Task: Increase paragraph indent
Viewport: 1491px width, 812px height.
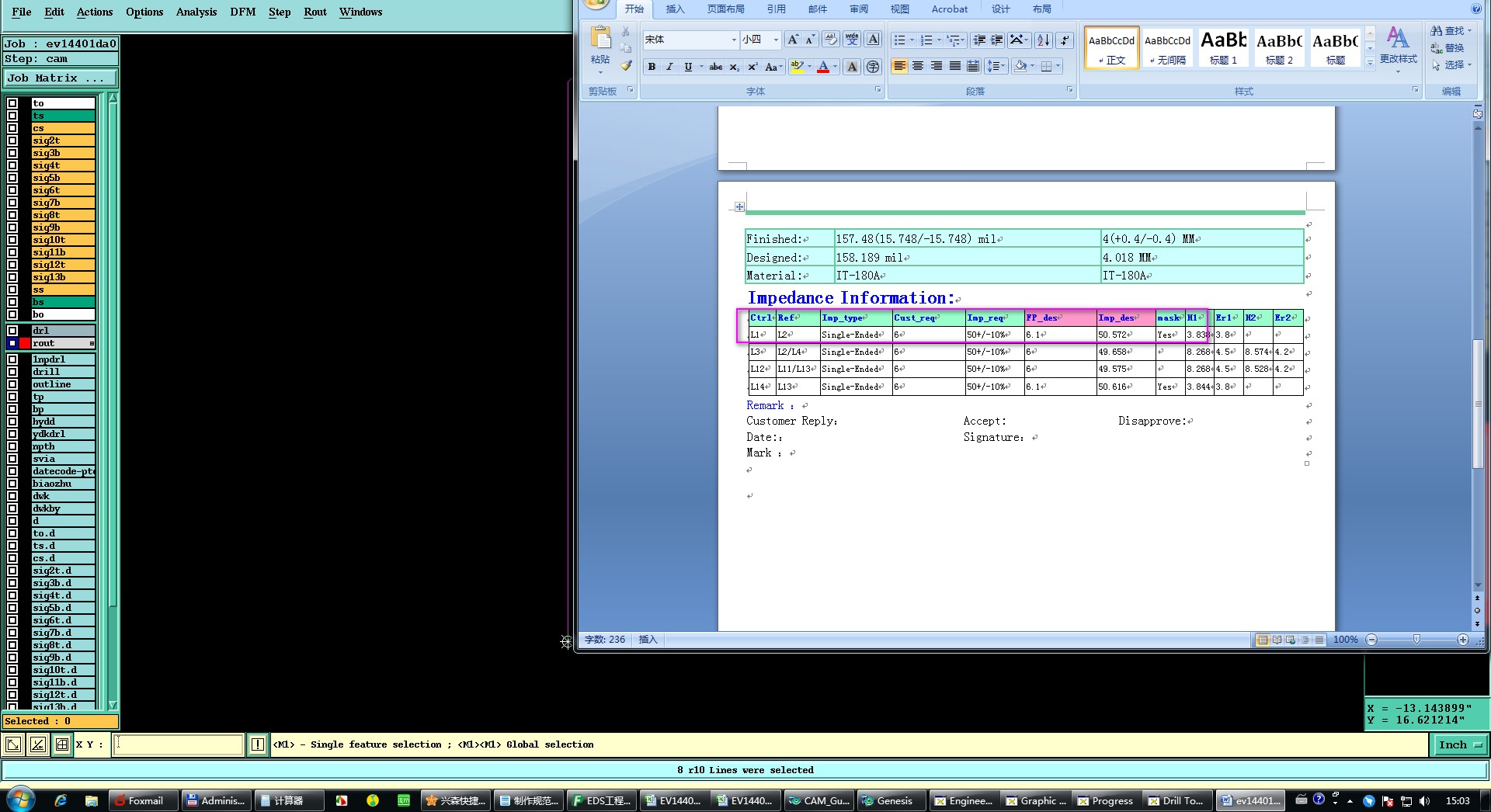Action: pyautogui.click(x=998, y=40)
